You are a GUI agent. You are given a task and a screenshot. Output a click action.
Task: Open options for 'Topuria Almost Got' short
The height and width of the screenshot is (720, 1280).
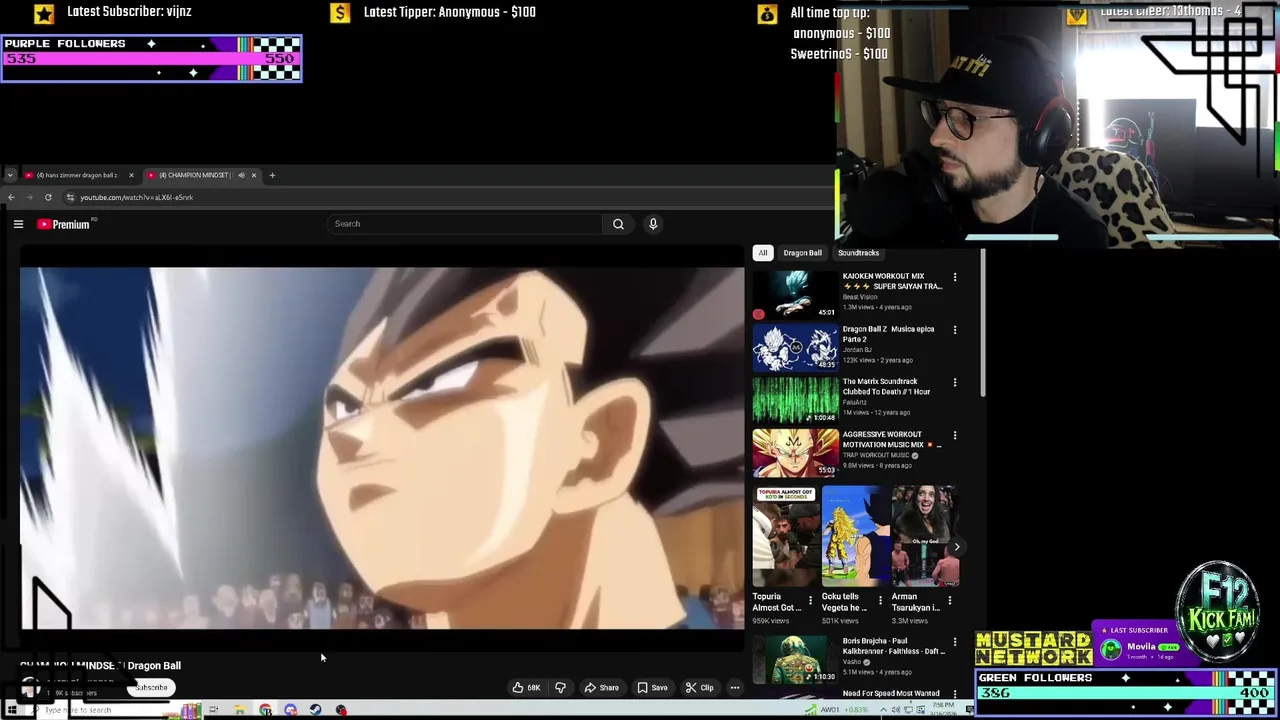tap(810, 601)
